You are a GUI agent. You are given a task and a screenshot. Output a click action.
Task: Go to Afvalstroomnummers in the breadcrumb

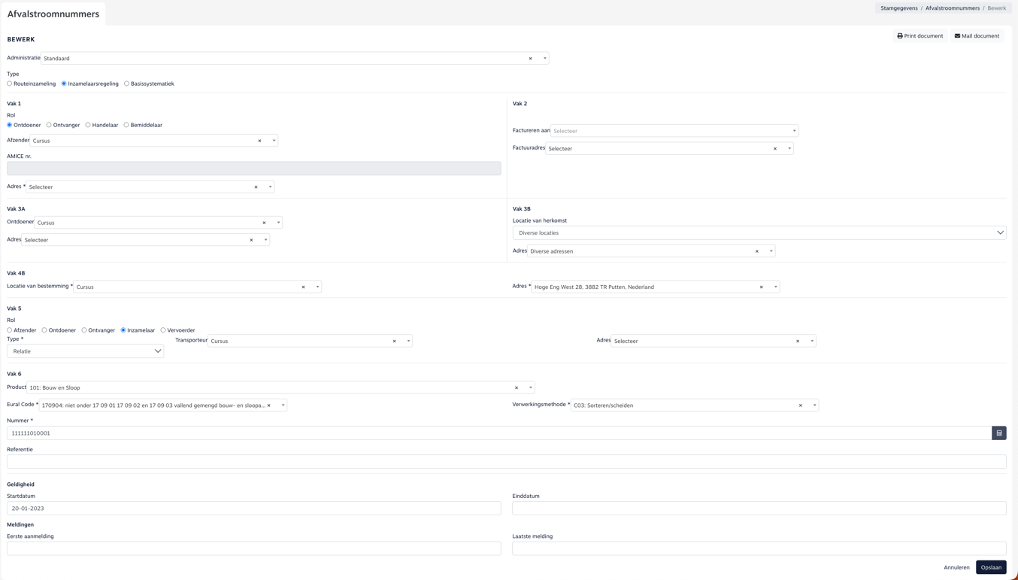952,8
